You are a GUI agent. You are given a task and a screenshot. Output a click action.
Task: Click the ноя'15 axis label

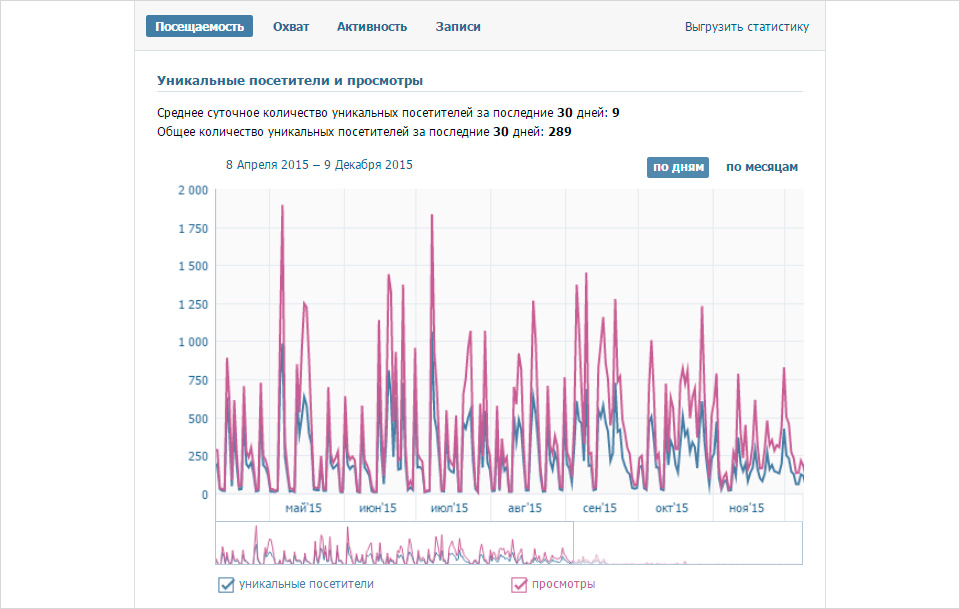[x=746, y=508]
